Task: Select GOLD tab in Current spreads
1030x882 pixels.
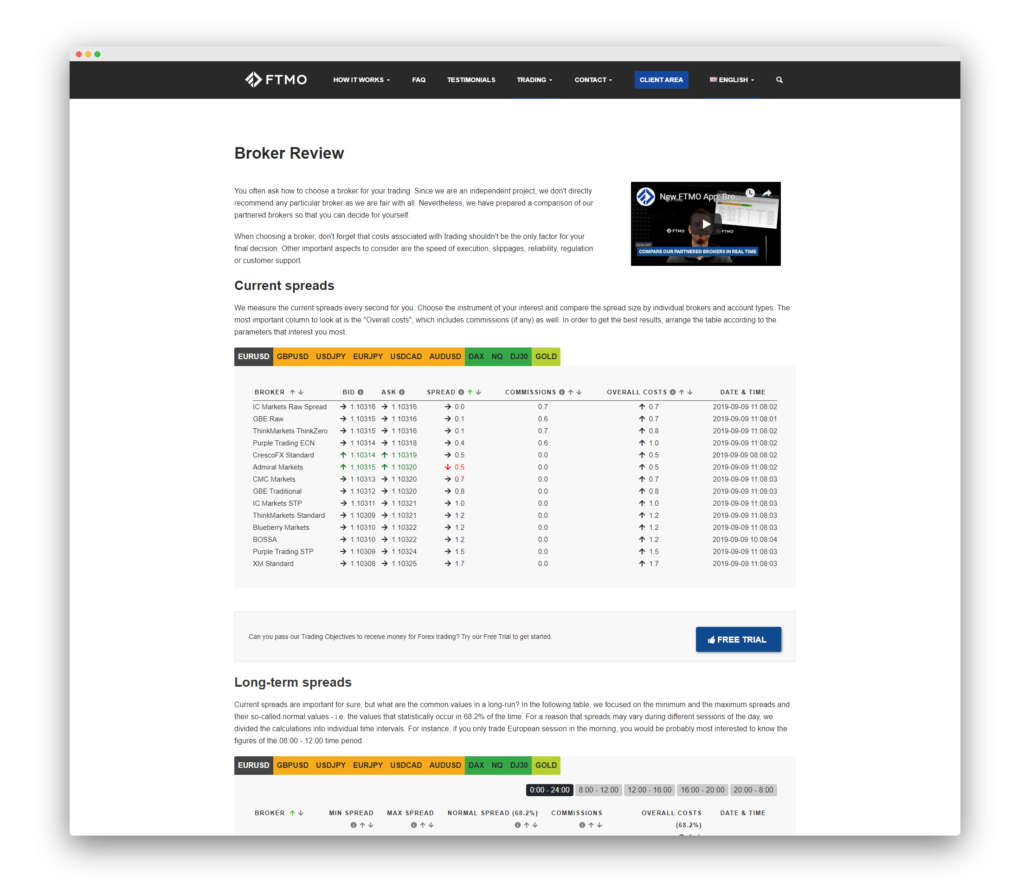Action: click(x=546, y=357)
